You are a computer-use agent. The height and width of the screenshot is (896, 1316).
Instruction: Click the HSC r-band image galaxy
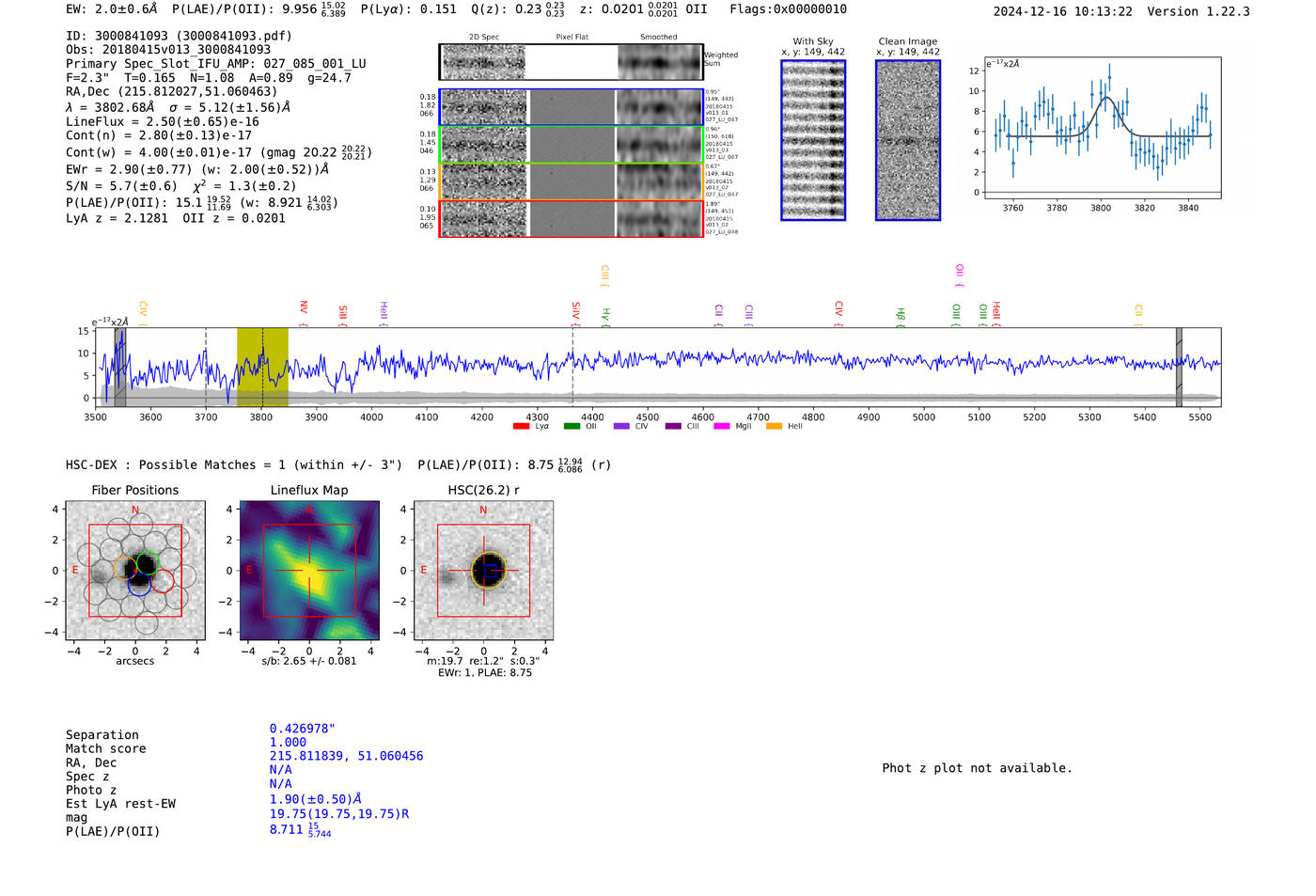pos(487,570)
